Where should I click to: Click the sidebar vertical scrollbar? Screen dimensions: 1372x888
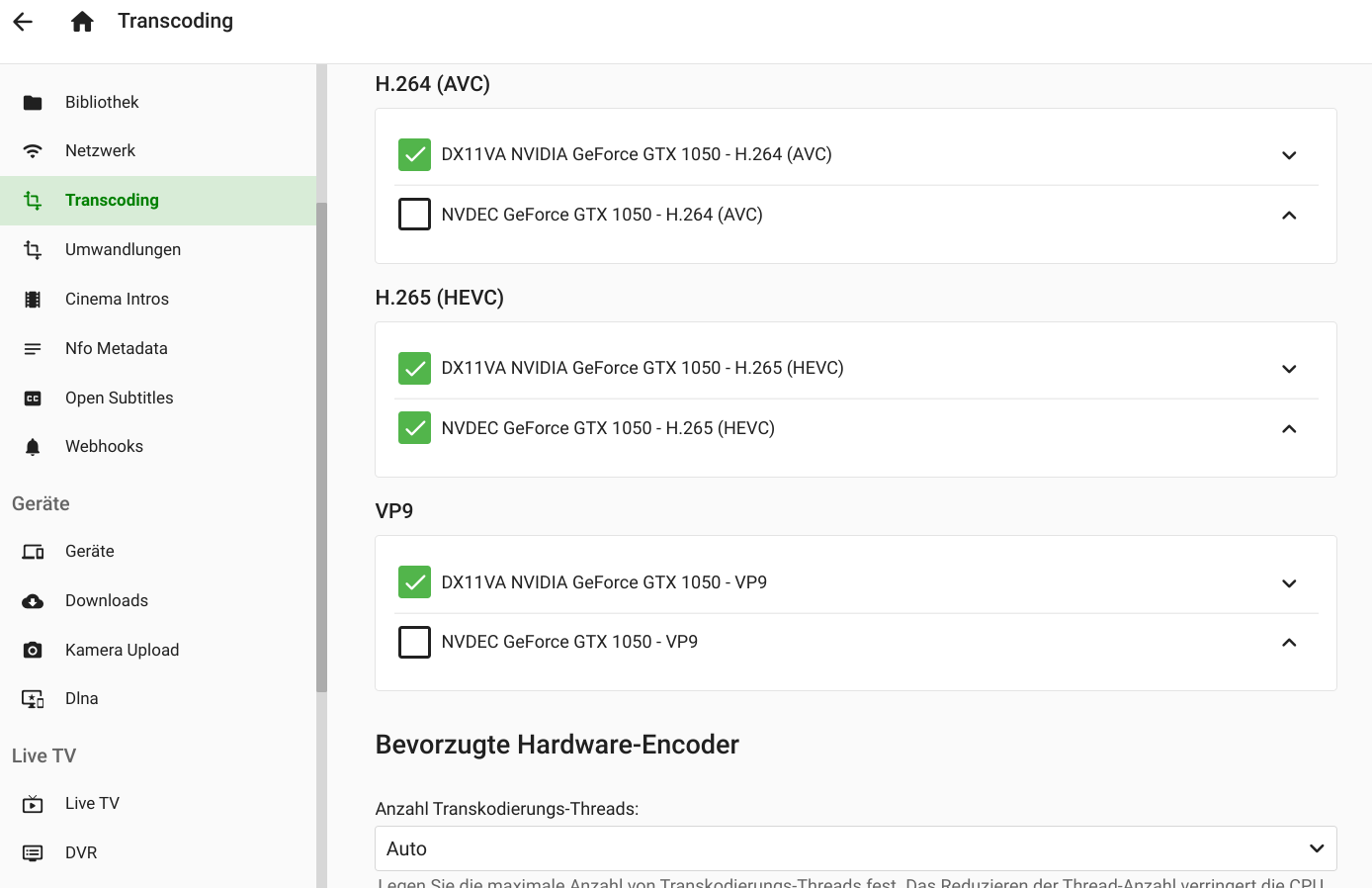coord(321,445)
